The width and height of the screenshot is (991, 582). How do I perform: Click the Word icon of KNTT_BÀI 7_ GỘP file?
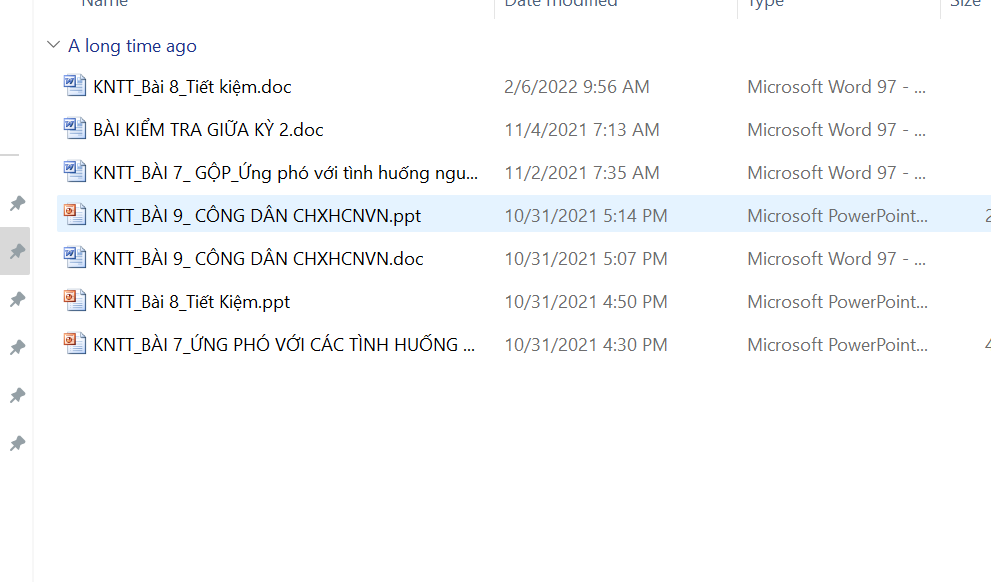(75, 171)
